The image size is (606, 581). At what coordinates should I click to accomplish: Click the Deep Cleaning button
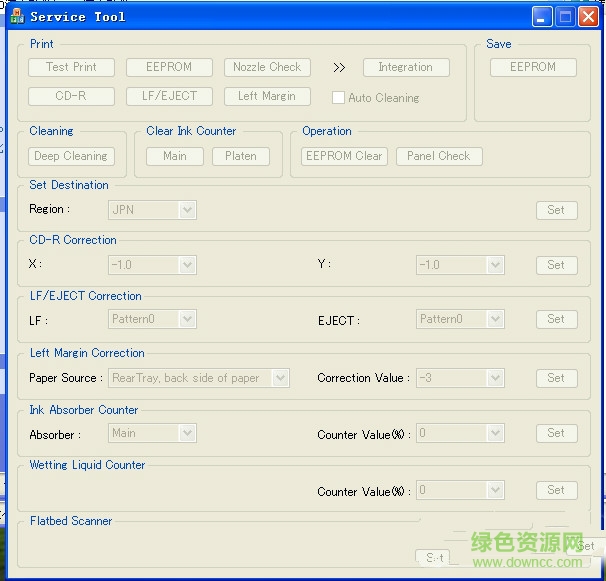point(71,156)
